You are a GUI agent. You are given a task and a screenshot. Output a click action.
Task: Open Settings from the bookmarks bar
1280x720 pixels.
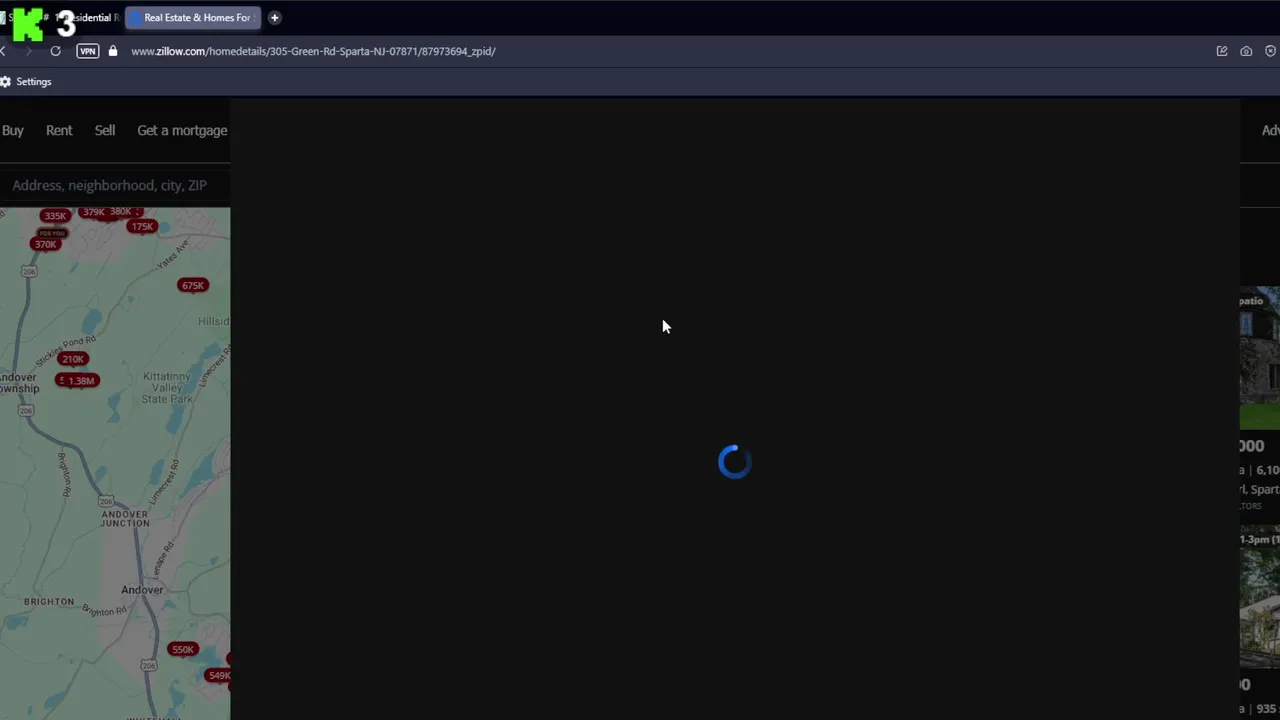26,82
